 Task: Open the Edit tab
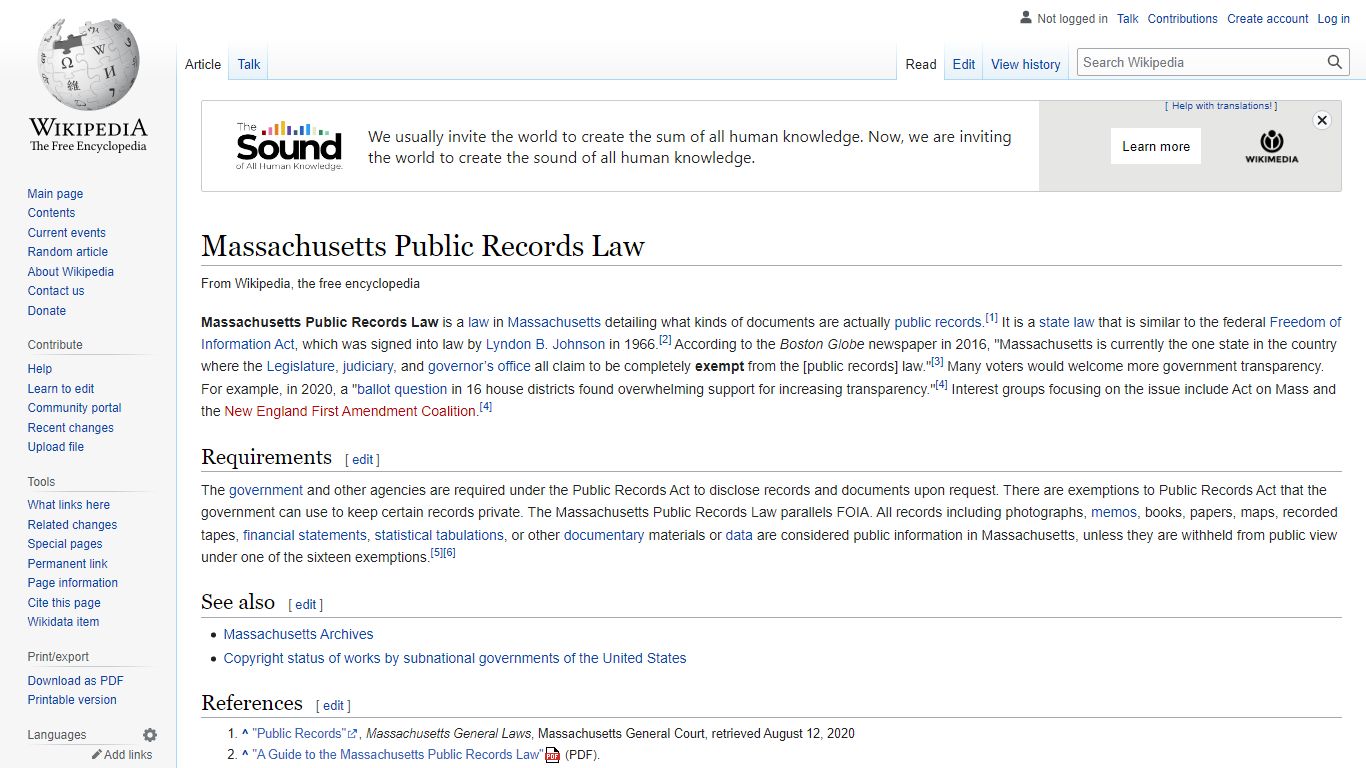(964, 64)
